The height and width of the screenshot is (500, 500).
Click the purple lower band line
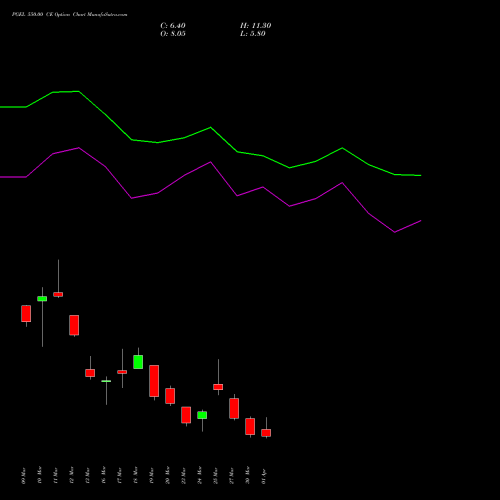coord(211,162)
